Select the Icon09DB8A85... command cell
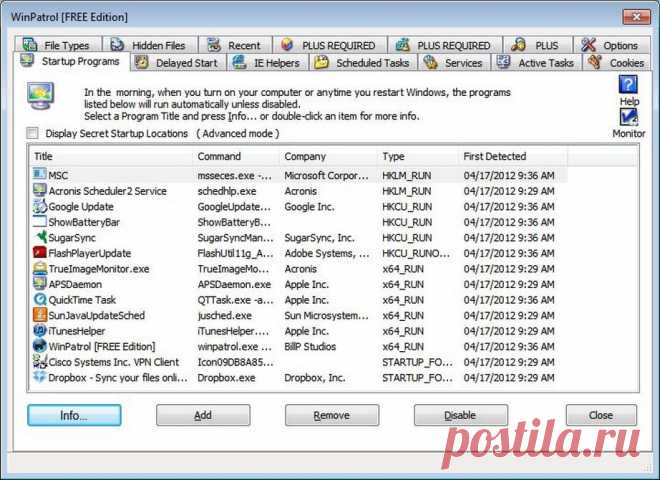 point(235,362)
